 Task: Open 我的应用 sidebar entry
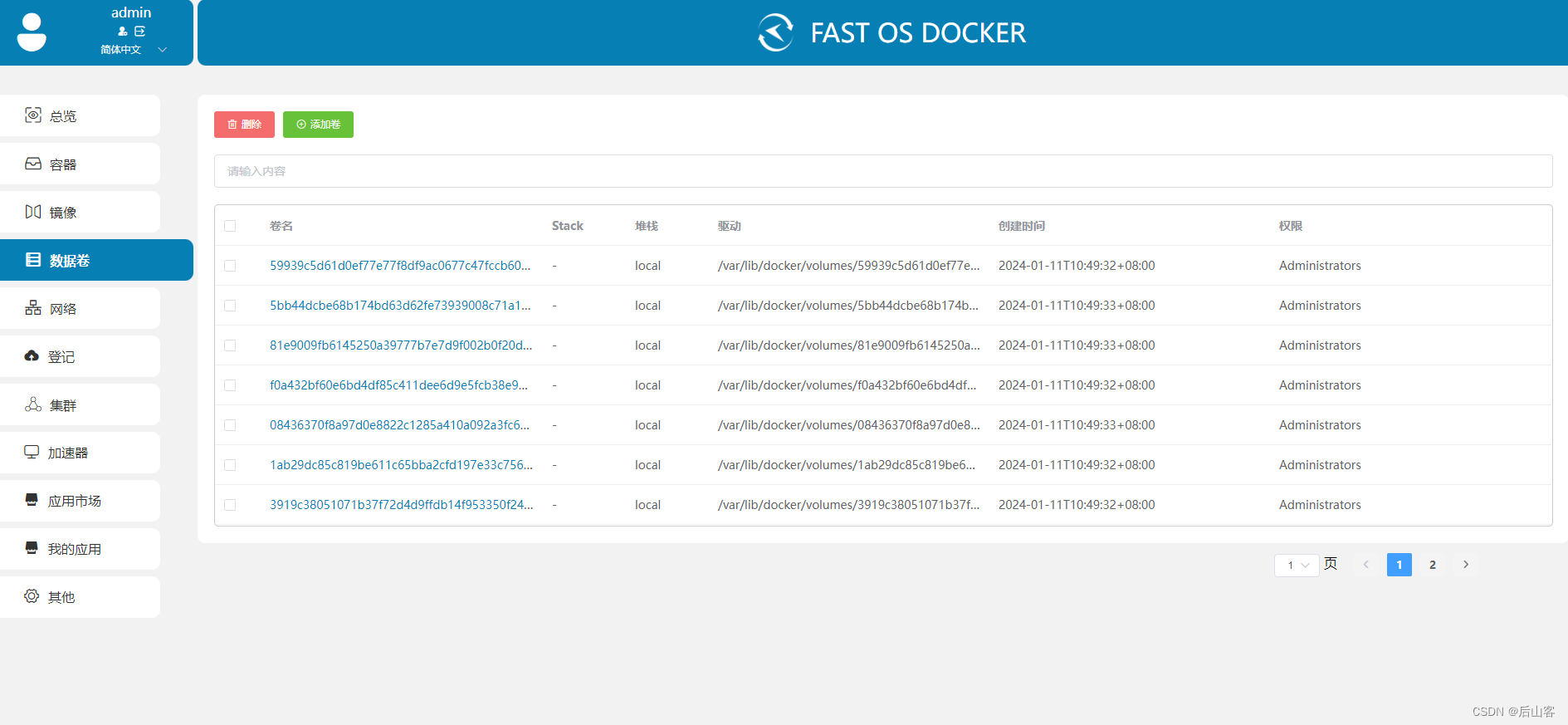[x=80, y=549]
